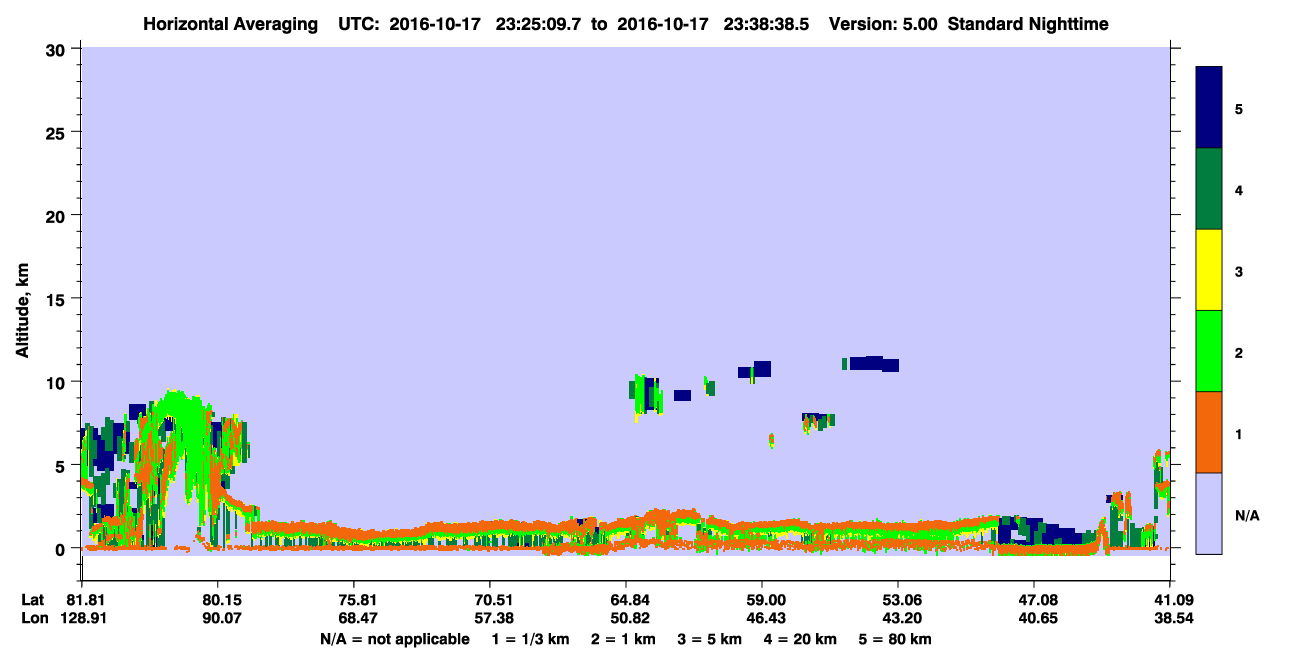The height and width of the screenshot is (667, 1300).
Task: Click the latitude value 80.15
Action: pyautogui.click(x=218, y=600)
